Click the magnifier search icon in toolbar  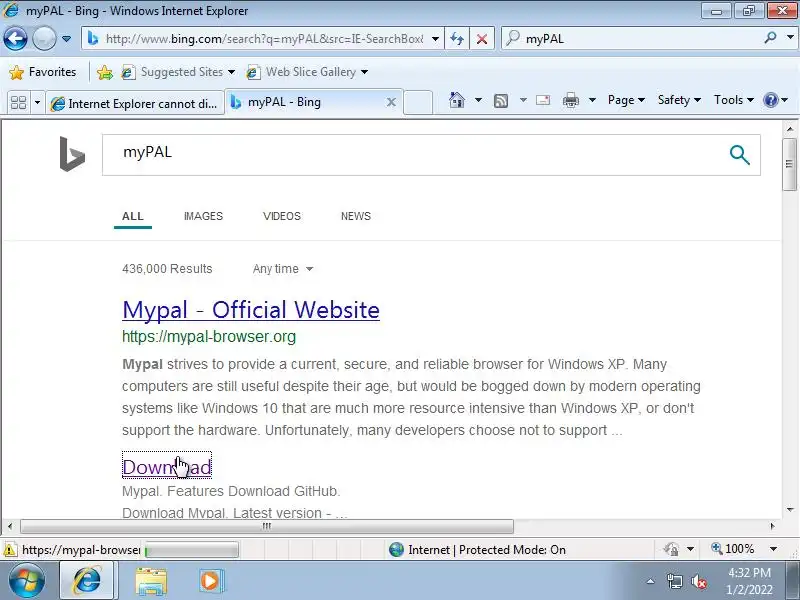770,38
